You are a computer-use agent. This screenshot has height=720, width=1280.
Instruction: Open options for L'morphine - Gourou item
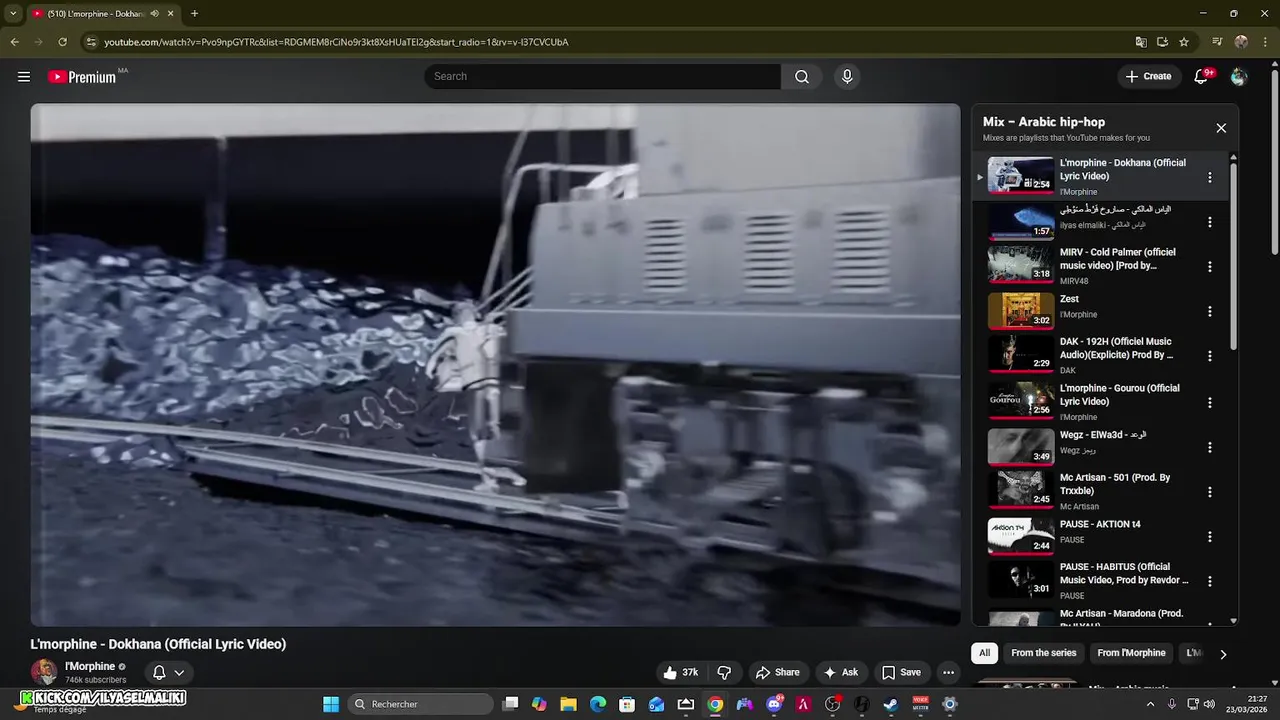pos(1209,403)
